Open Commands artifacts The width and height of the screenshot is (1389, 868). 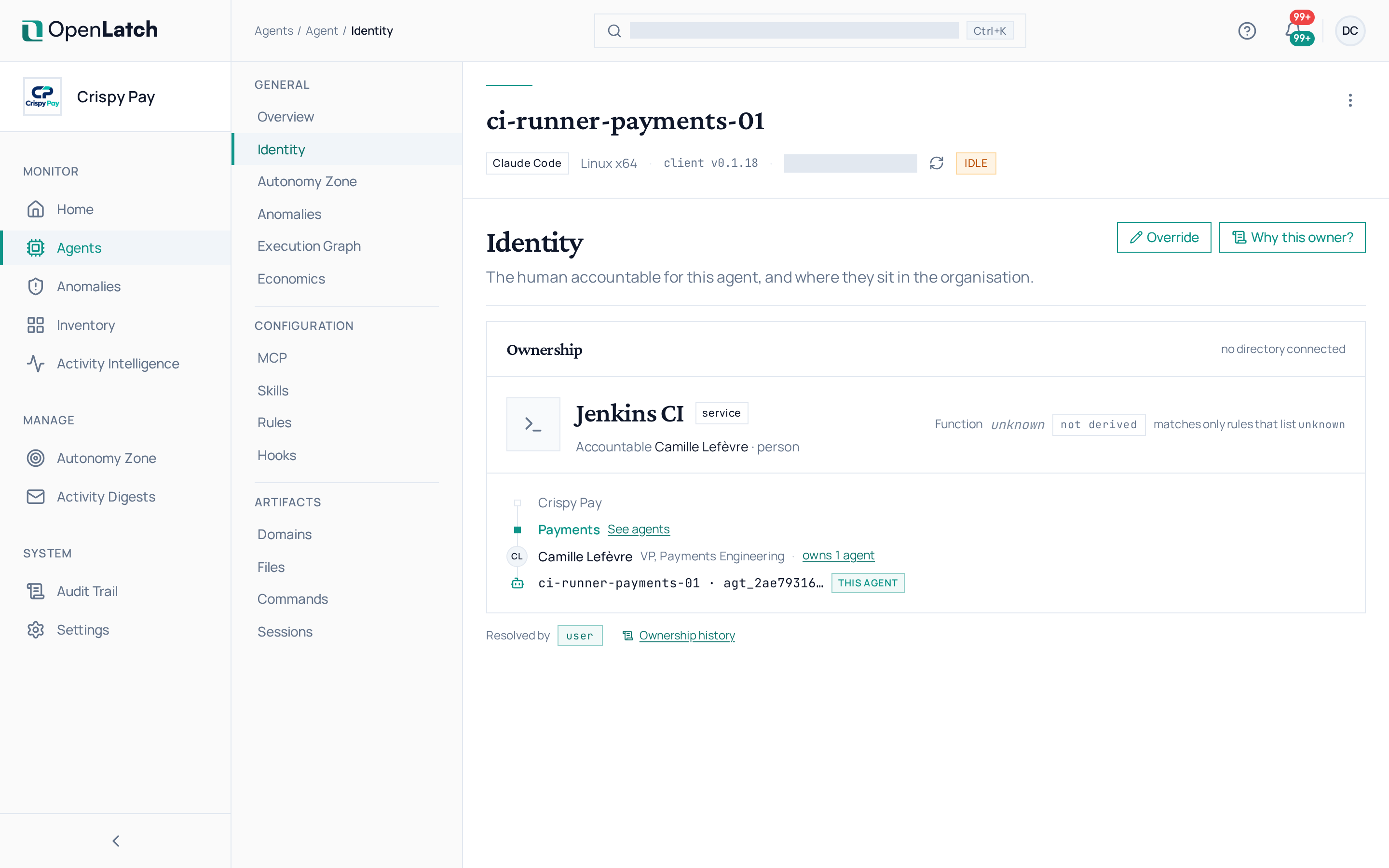coord(347,599)
